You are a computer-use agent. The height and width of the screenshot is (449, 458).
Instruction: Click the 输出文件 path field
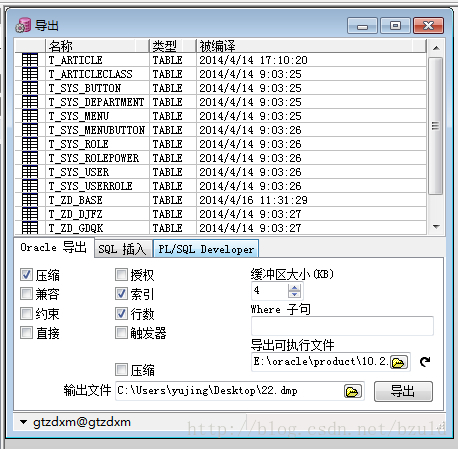click(x=229, y=391)
